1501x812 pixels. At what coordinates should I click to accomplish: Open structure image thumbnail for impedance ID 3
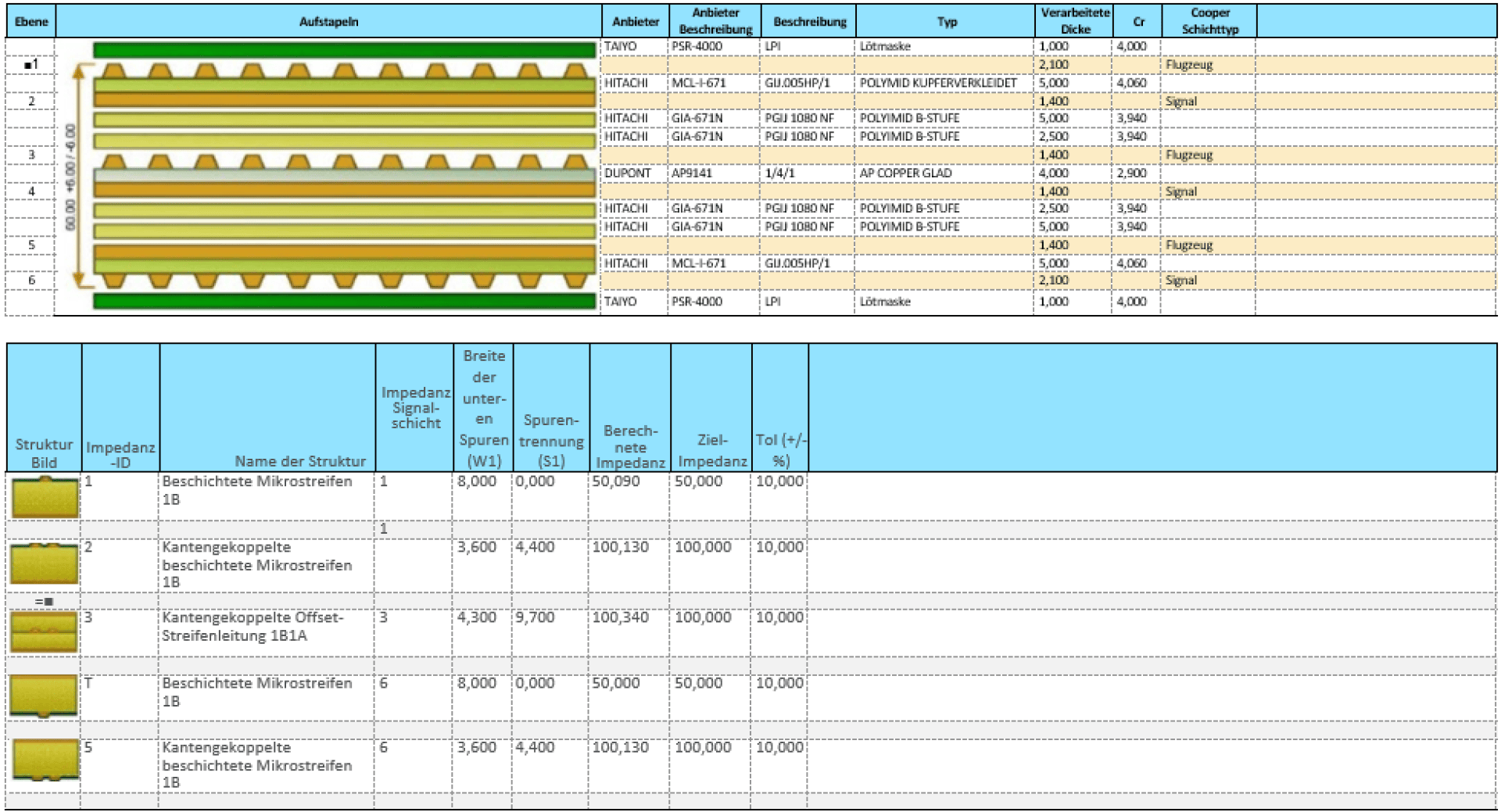pyautogui.click(x=44, y=632)
